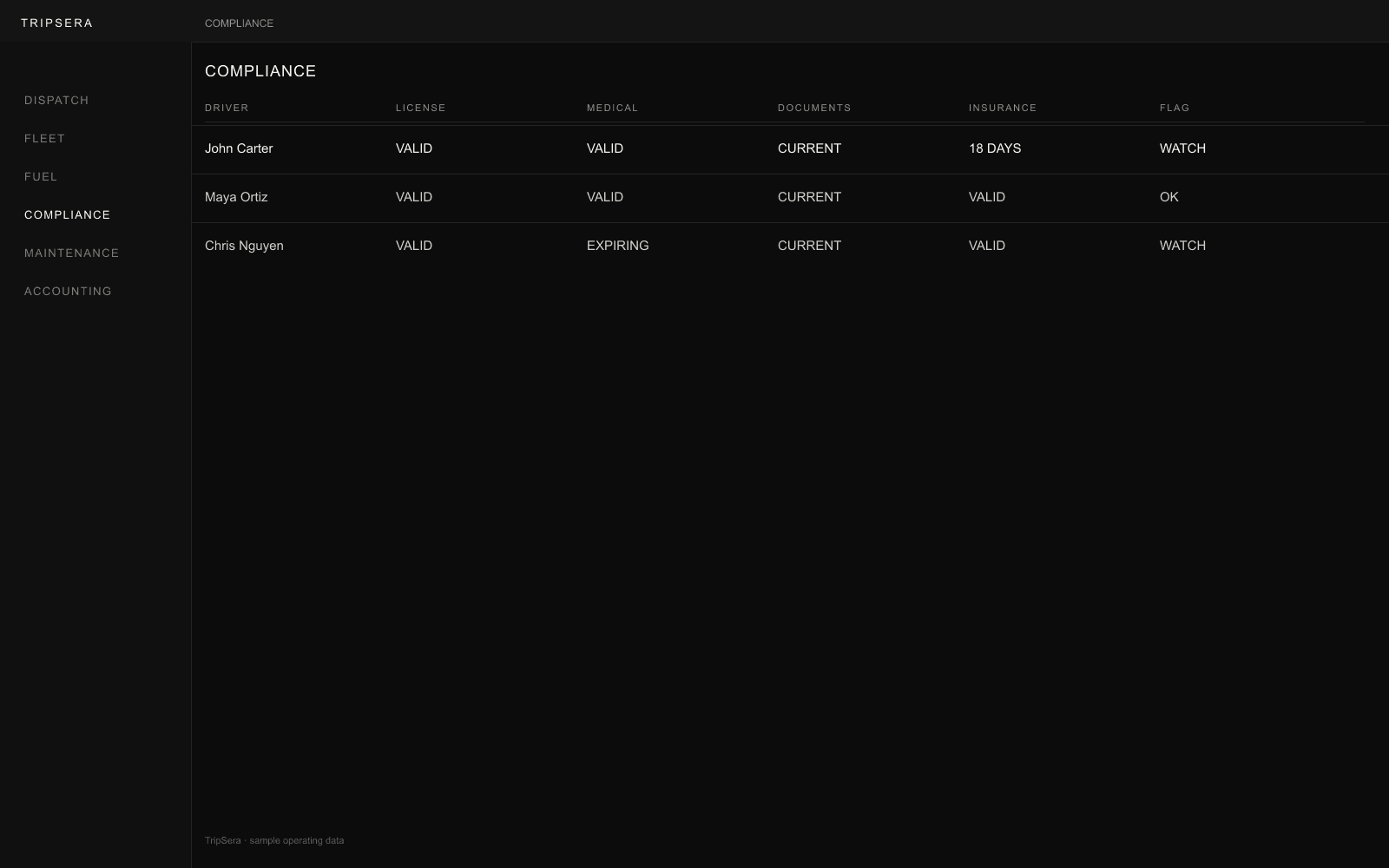Open the Dispatch section in sidebar
The width and height of the screenshot is (1389, 868).
click(56, 101)
